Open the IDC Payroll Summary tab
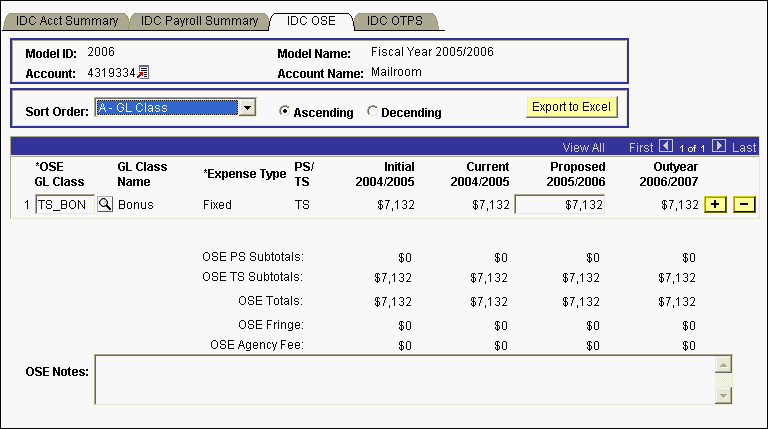The height and width of the screenshot is (429, 768). coord(199,21)
